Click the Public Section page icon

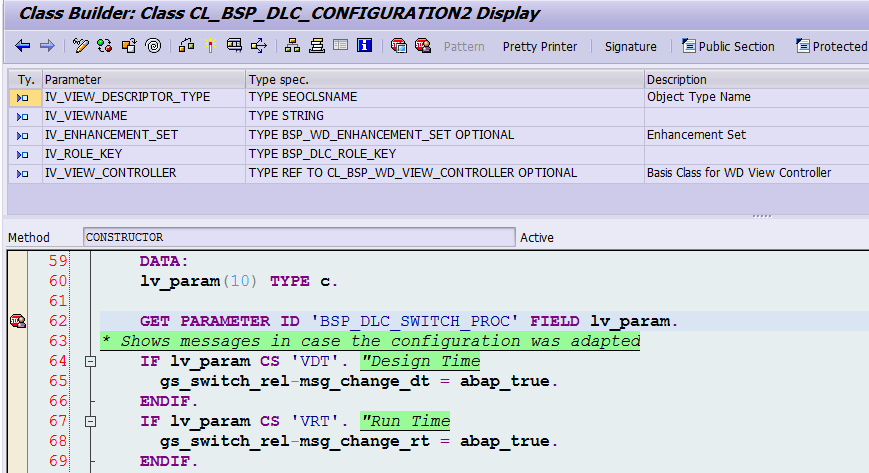click(689, 46)
